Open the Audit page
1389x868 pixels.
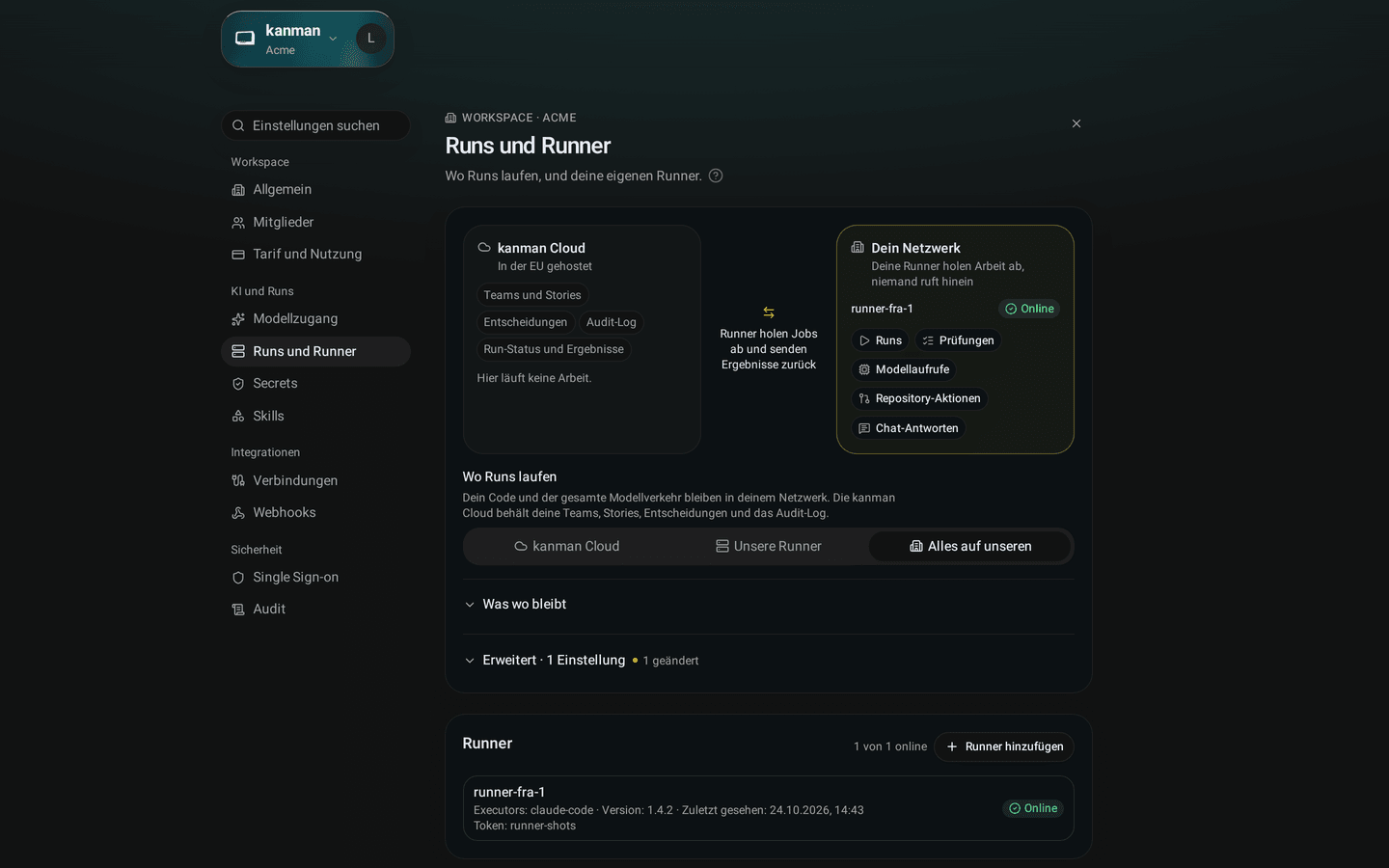coord(315,609)
